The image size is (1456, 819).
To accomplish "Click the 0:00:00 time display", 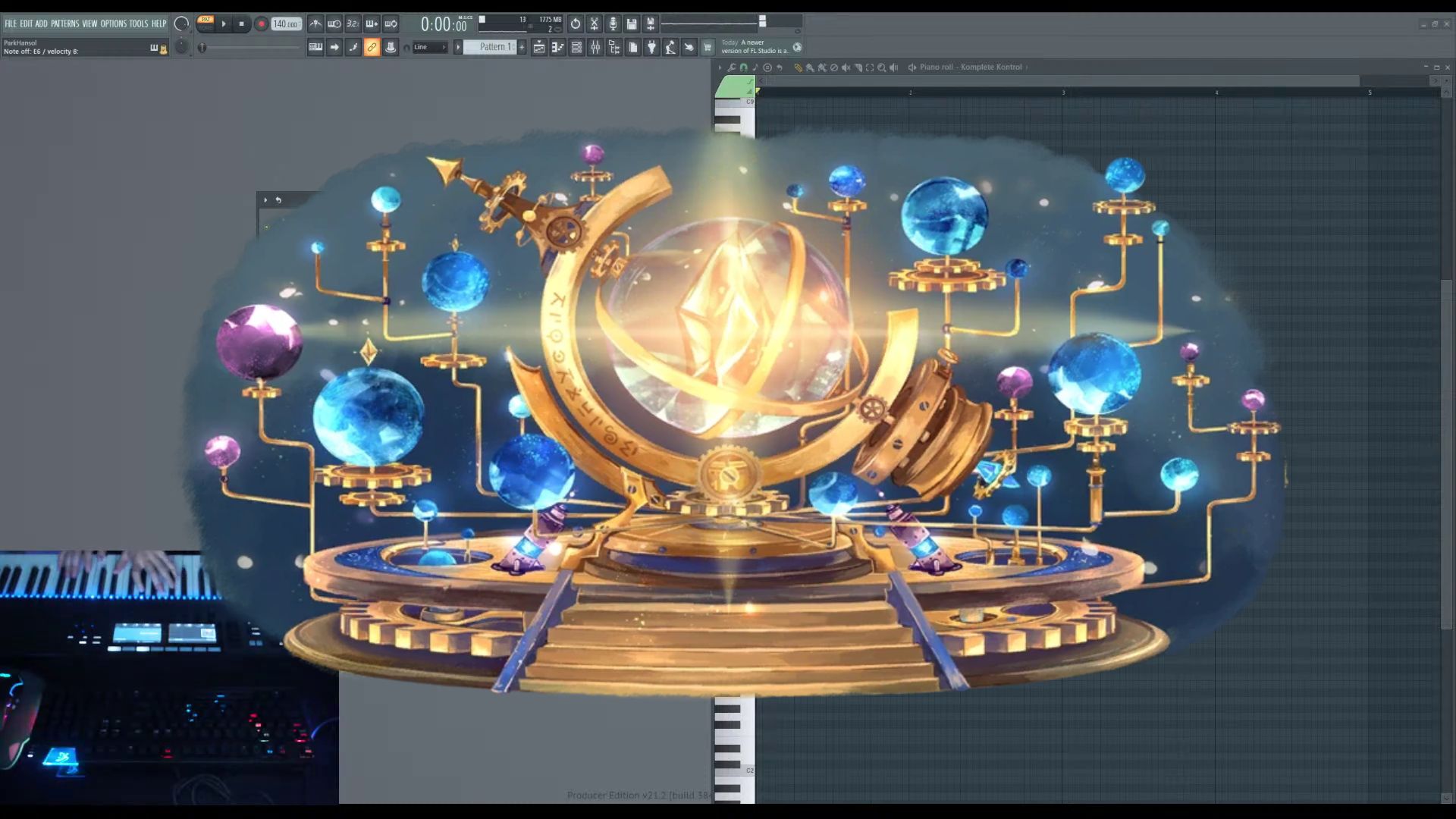I will pyautogui.click(x=444, y=24).
